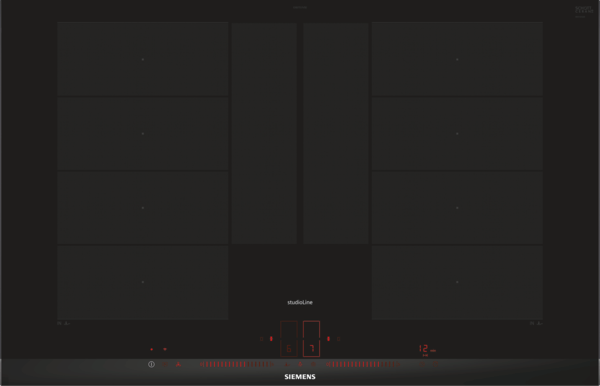Click the studioLine label

(x=300, y=302)
